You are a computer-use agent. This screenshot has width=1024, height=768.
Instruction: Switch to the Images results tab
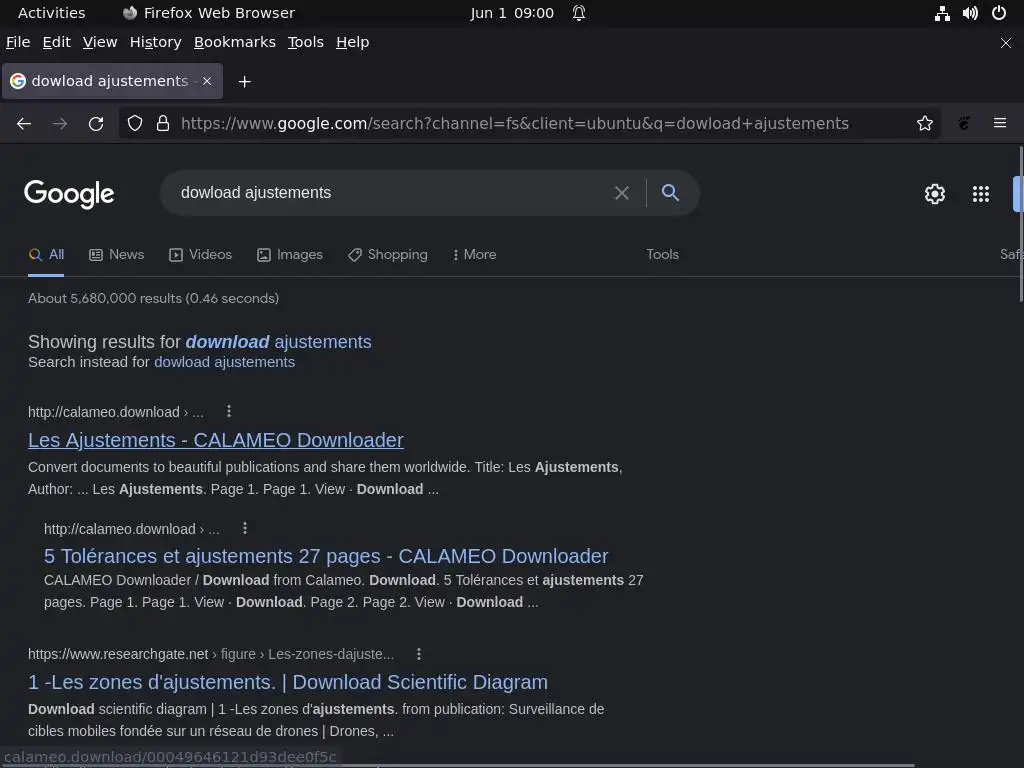(290, 255)
